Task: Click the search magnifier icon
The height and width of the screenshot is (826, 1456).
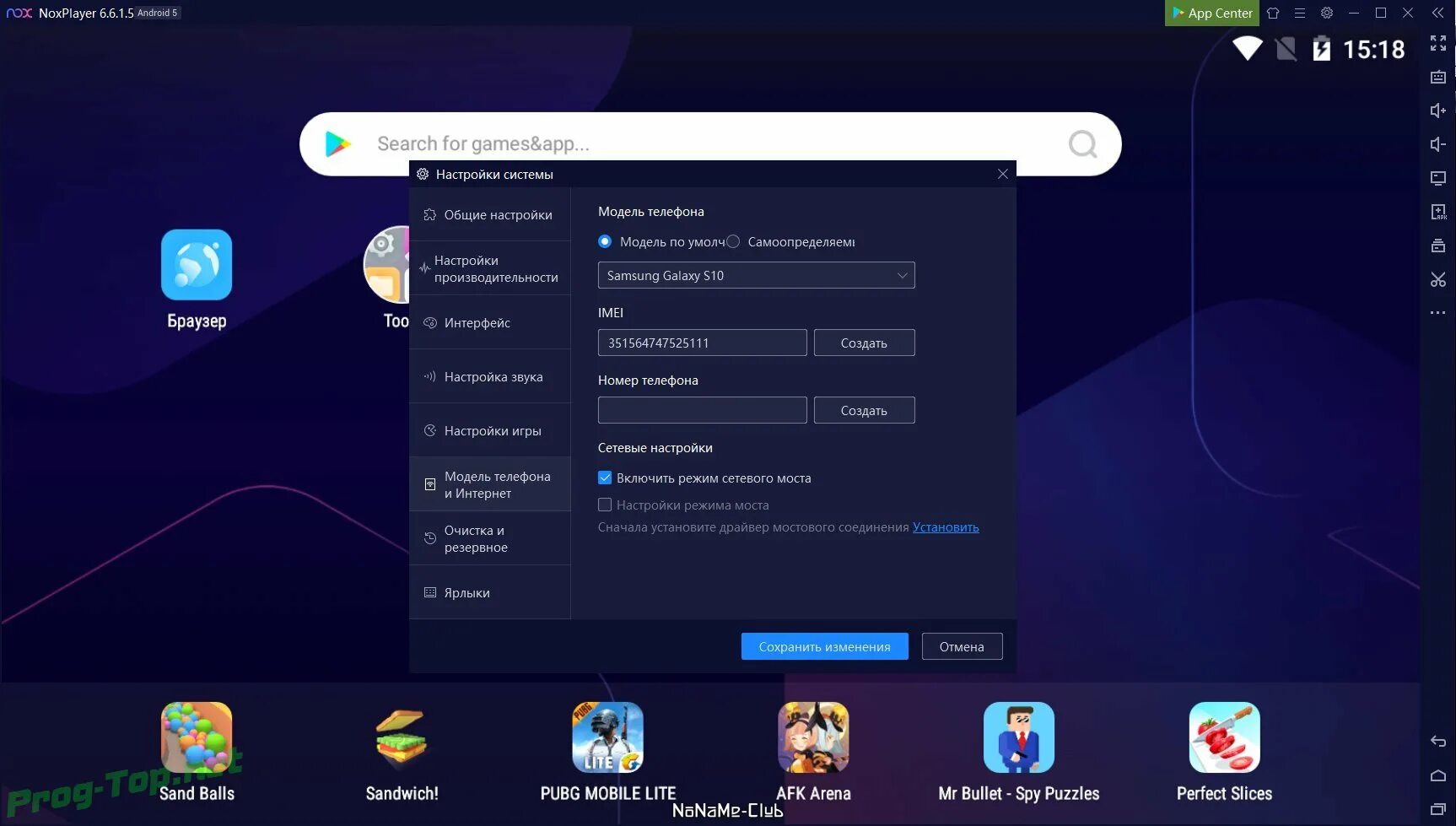Action: [1083, 144]
